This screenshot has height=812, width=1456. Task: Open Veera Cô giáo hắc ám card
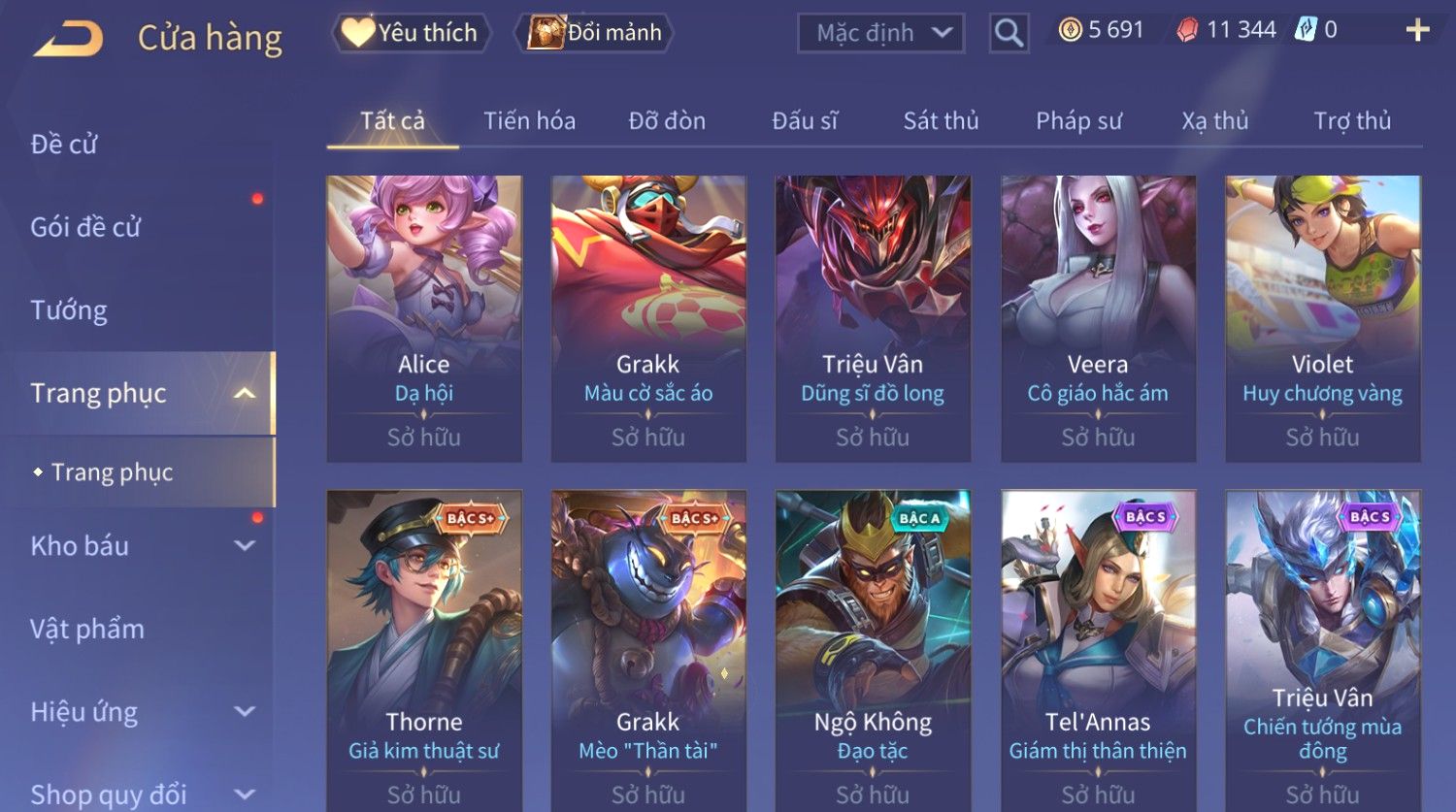click(x=1098, y=318)
